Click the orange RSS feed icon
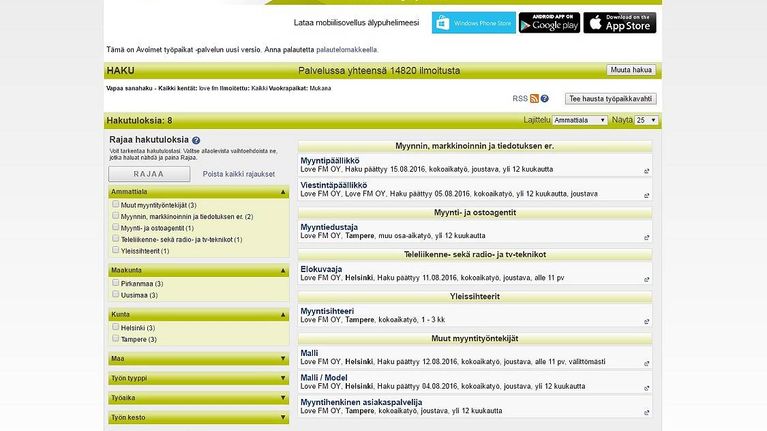767x431 pixels. click(x=534, y=99)
